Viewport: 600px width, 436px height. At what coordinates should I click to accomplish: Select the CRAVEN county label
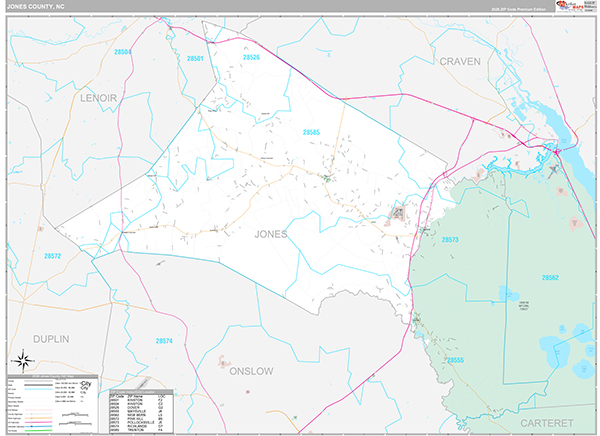pos(460,61)
